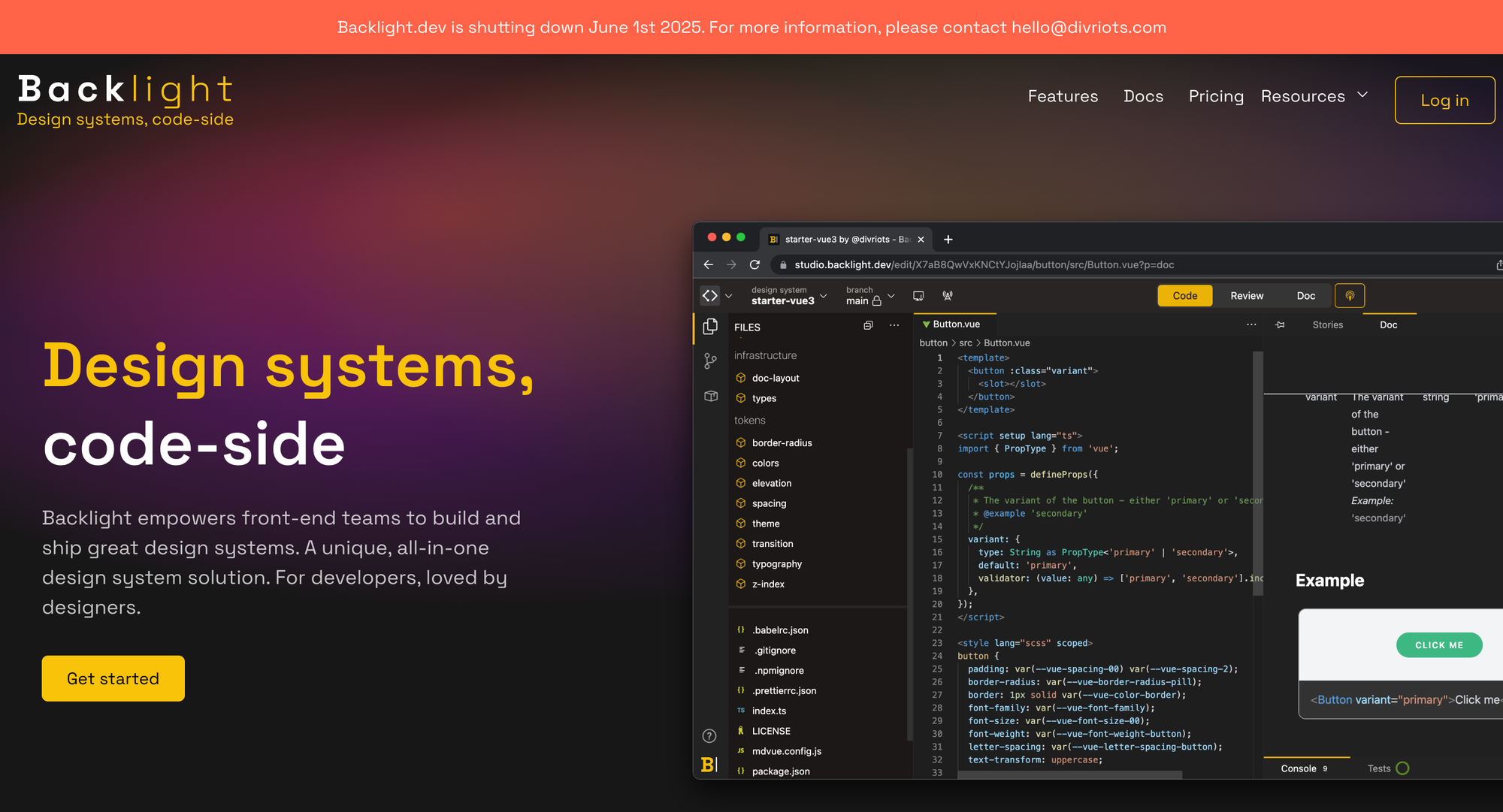Viewport: 1503px width, 812px height.
Task: Select the git branch icon in sidebar
Action: click(710, 361)
